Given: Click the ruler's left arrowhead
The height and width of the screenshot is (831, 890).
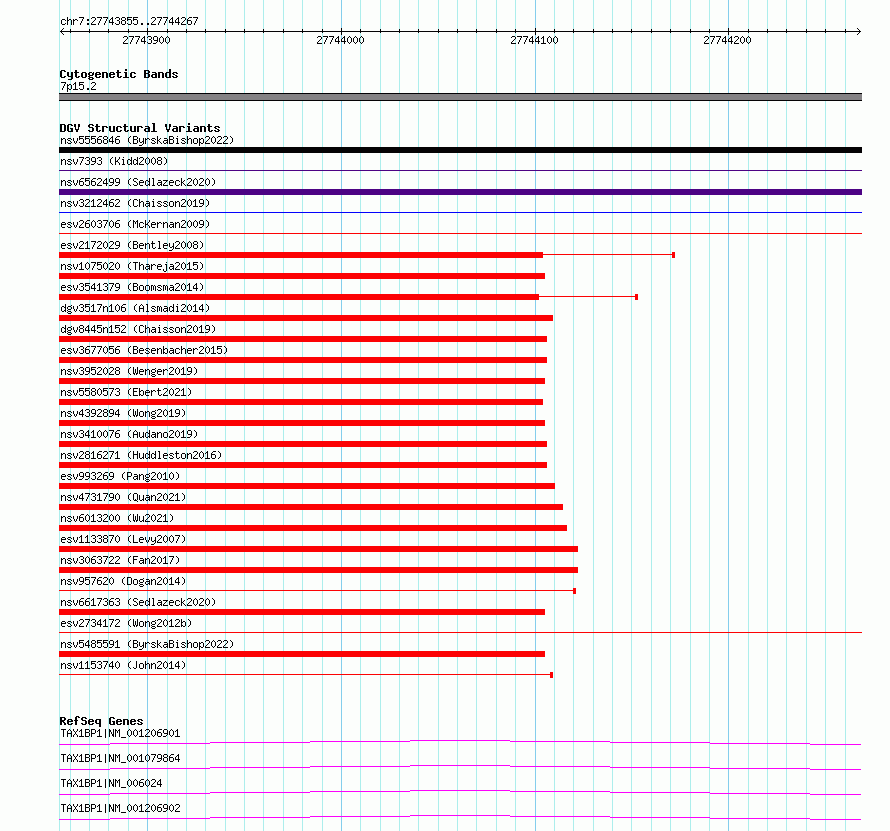Looking at the screenshot, I should 63,32.
